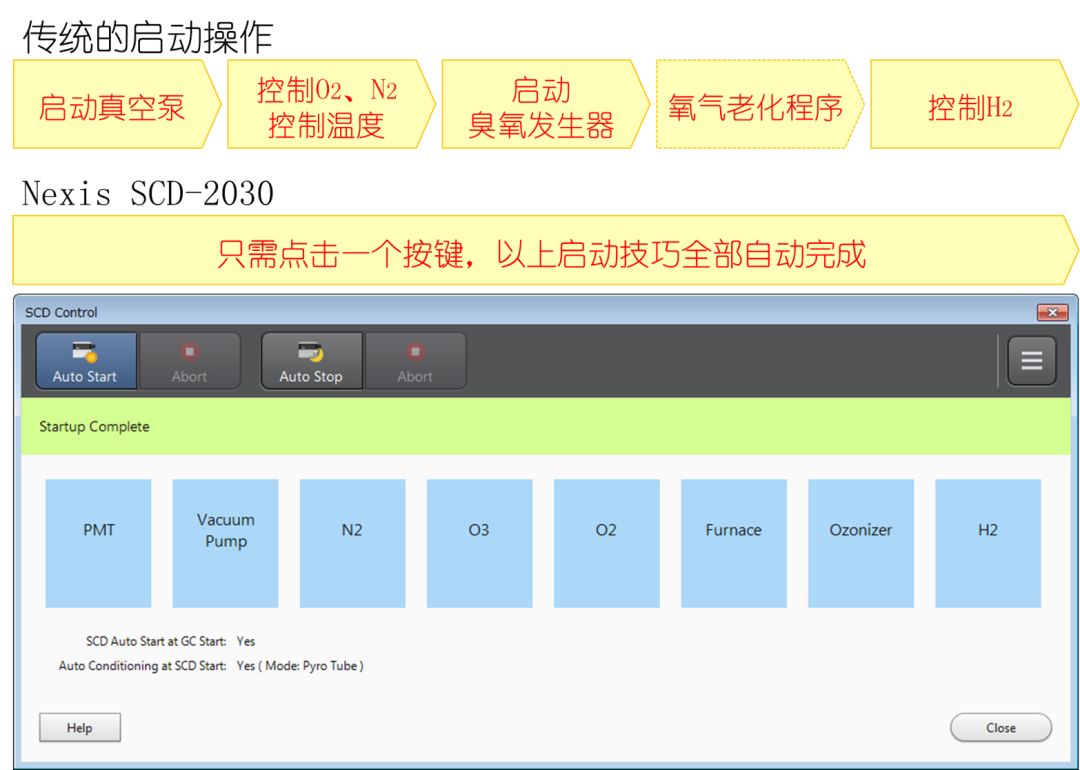The image size is (1080, 770).
Task: Click the O3 status tile
Action: tap(479, 543)
